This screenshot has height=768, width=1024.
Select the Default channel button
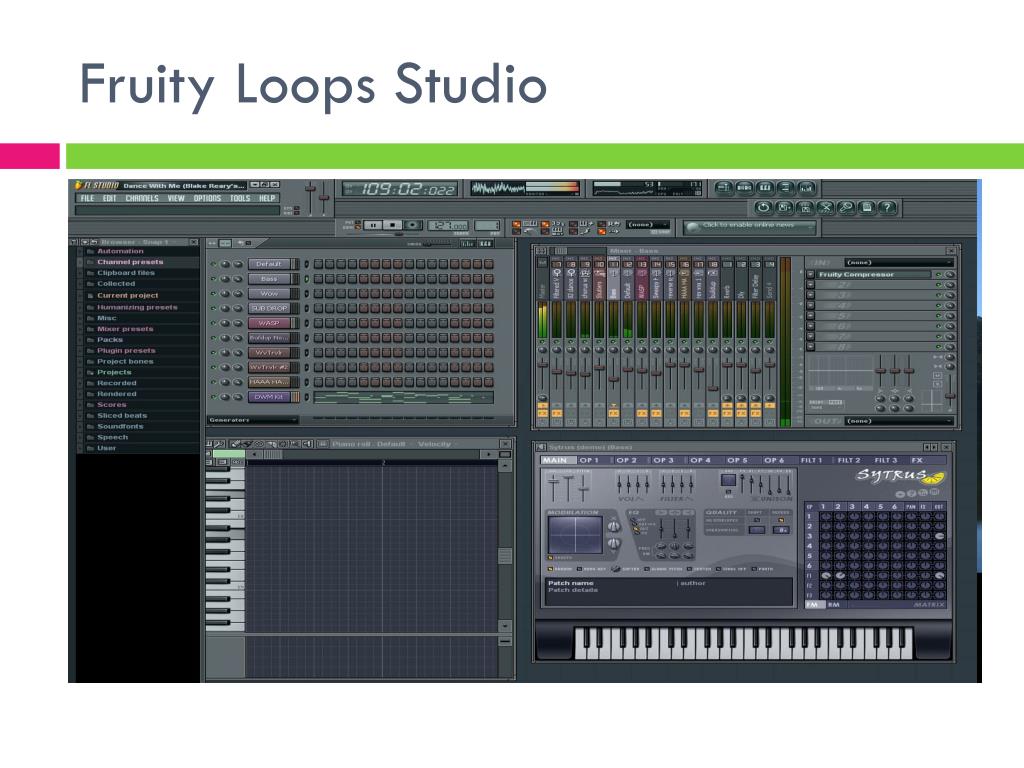[x=268, y=264]
